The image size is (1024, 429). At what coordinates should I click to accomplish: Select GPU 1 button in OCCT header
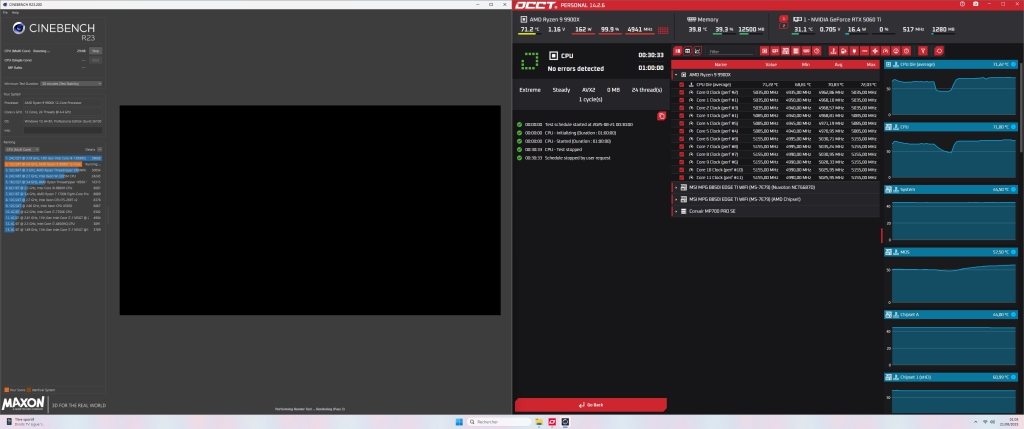784,19
